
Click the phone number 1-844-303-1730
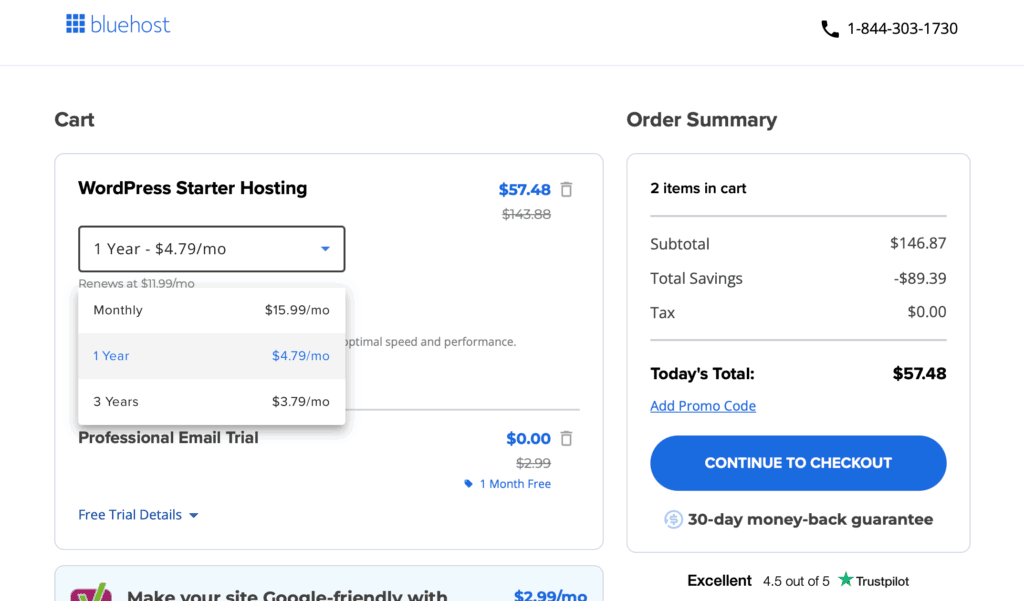click(x=902, y=29)
